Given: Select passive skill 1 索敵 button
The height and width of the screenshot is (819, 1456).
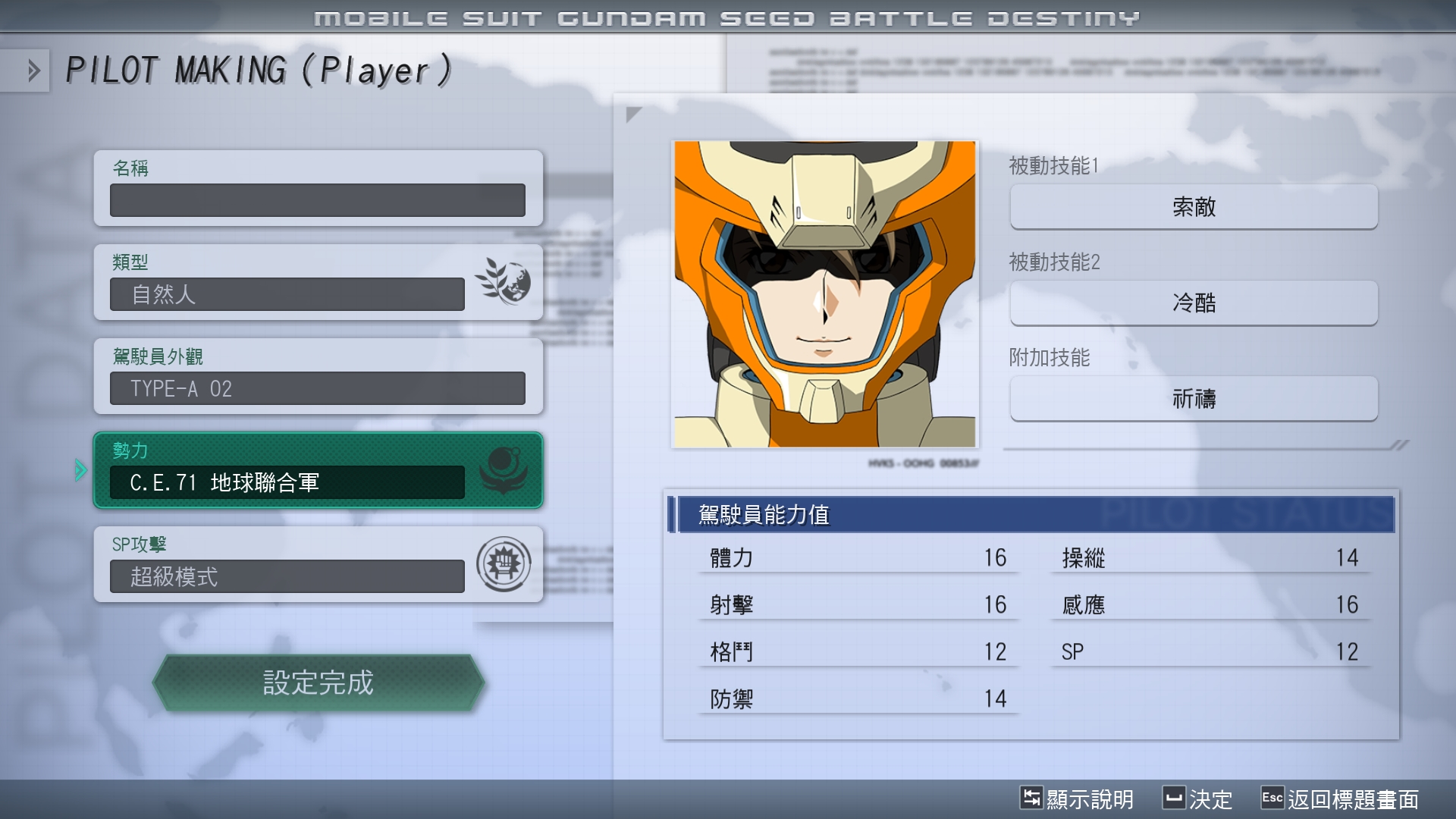Looking at the screenshot, I should pos(1193,206).
